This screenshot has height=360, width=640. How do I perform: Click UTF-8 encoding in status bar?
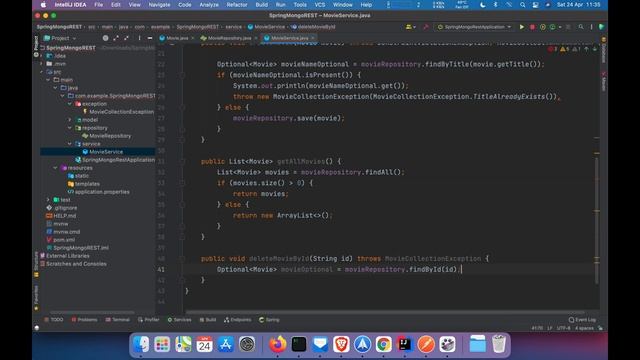pyautogui.click(x=563, y=328)
